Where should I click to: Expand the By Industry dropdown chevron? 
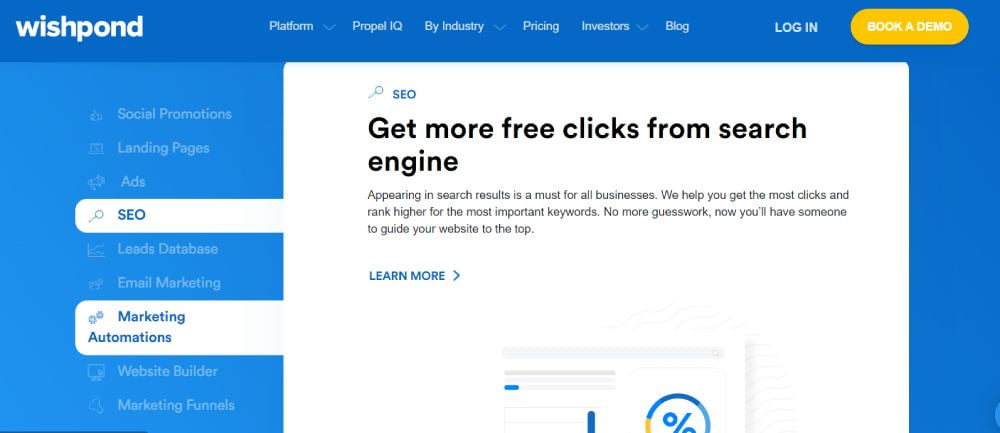[500, 27]
